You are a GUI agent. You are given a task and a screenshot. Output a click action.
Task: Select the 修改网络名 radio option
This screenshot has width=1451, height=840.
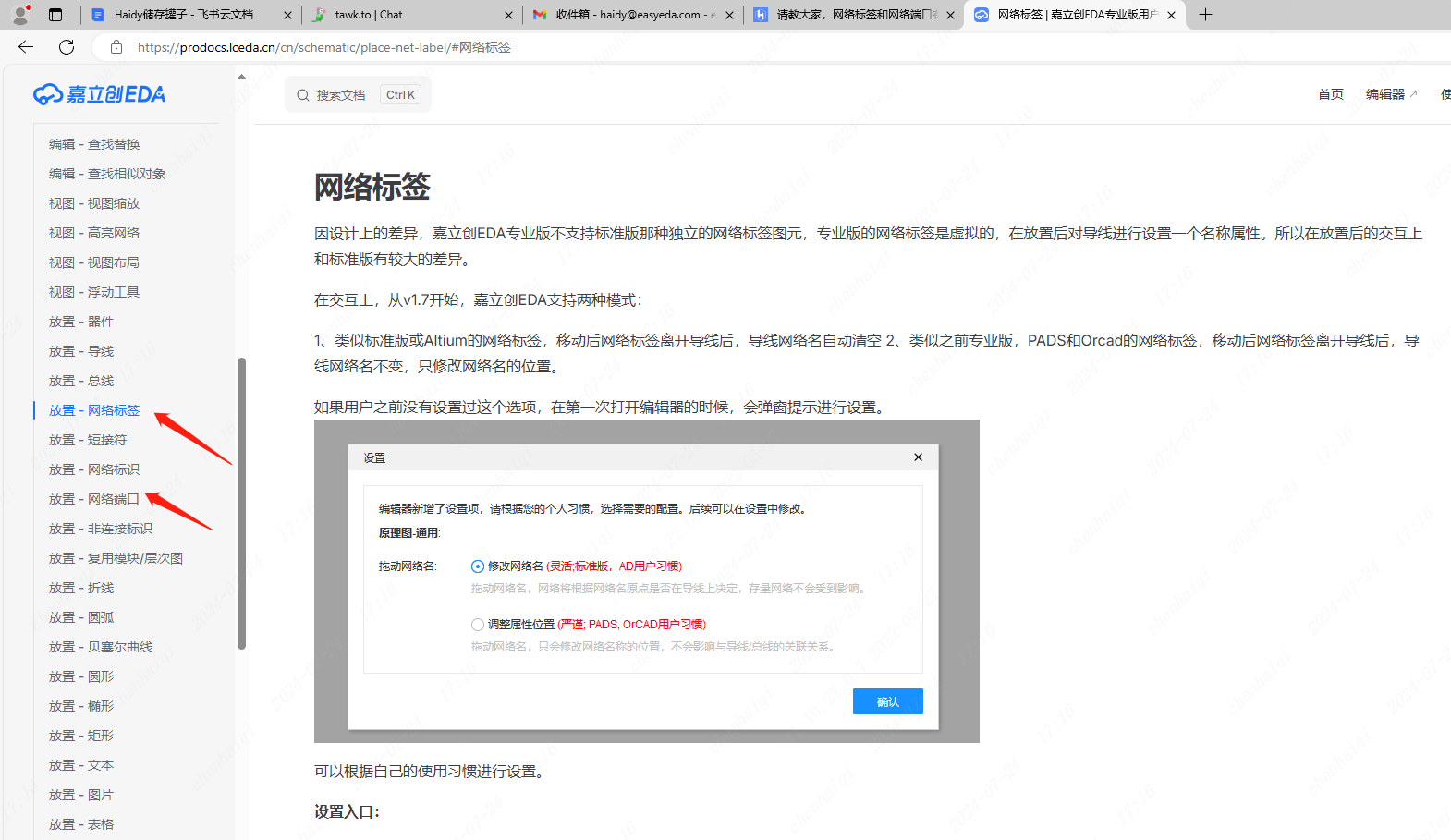(478, 566)
